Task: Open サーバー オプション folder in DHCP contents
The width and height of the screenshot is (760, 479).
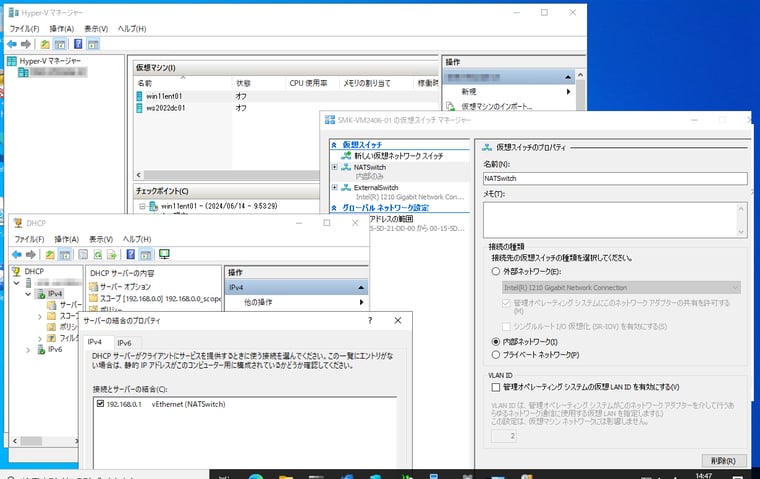Action: click(125, 287)
